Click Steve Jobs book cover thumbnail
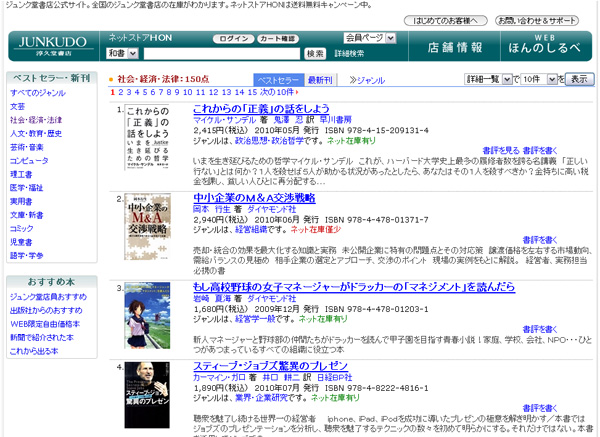Screen dimensions: 600x437 click(x=147, y=395)
